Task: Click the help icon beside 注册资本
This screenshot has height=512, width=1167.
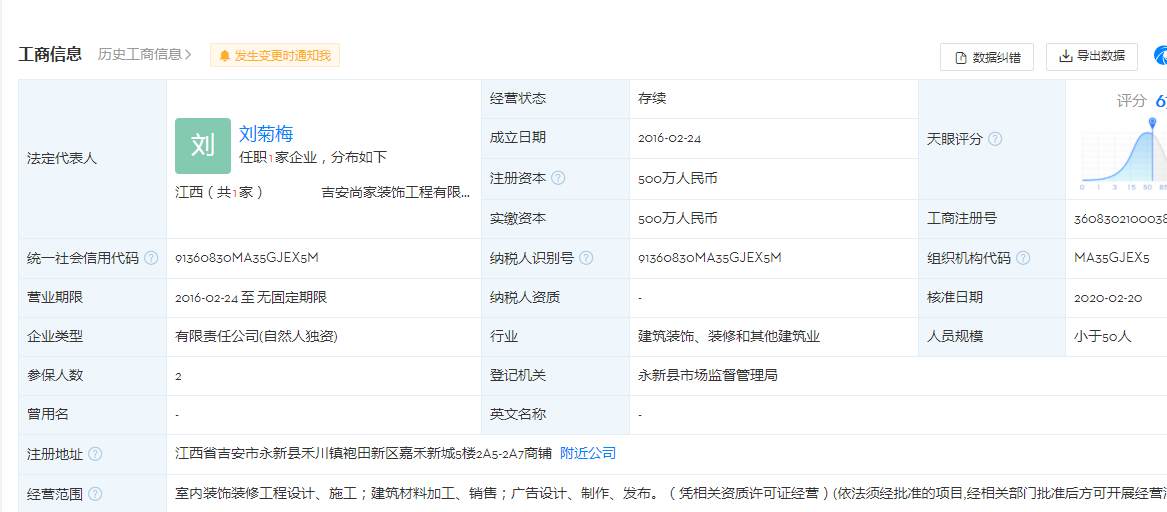Action: coord(558,178)
